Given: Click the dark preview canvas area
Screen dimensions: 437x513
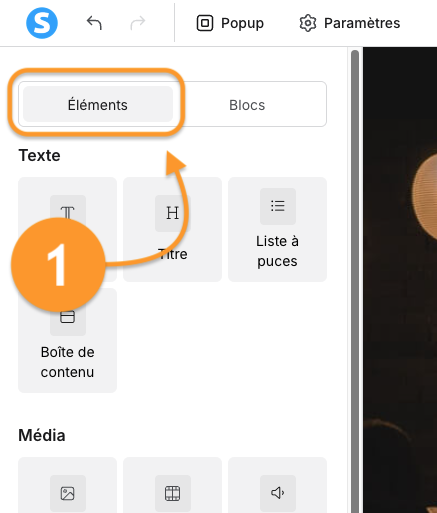Looking at the screenshot, I should point(400,280).
